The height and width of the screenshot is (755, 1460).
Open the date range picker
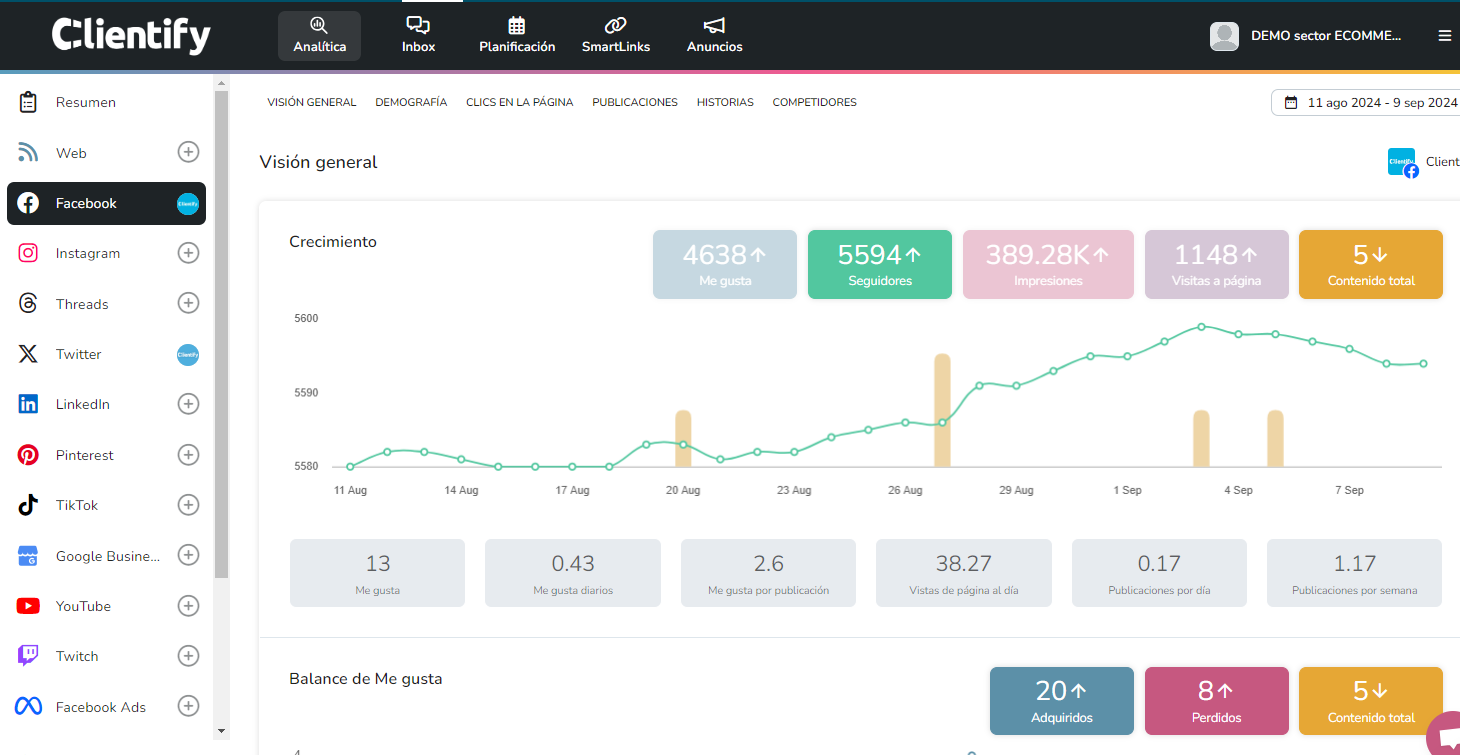[1366, 102]
